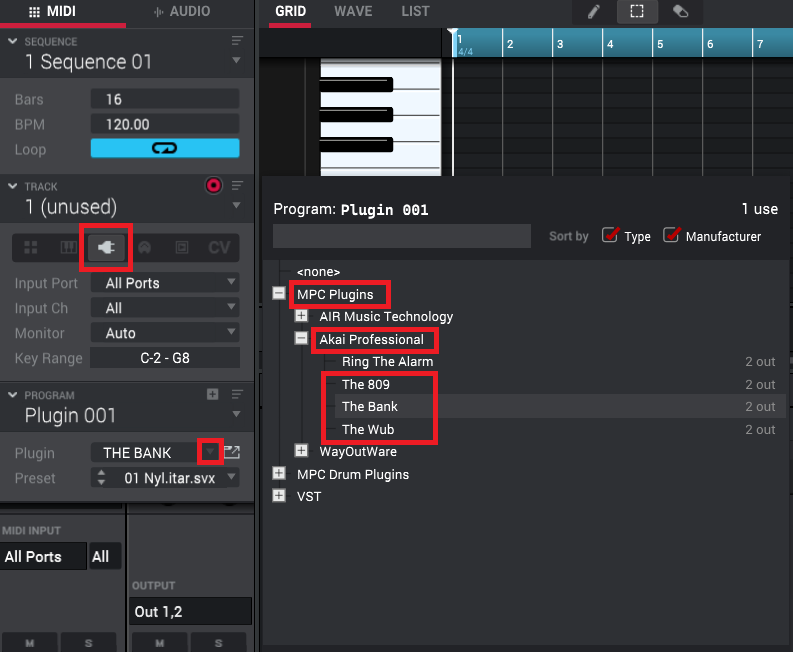Click the Bars value field
This screenshot has height=652, width=793.
click(165, 99)
